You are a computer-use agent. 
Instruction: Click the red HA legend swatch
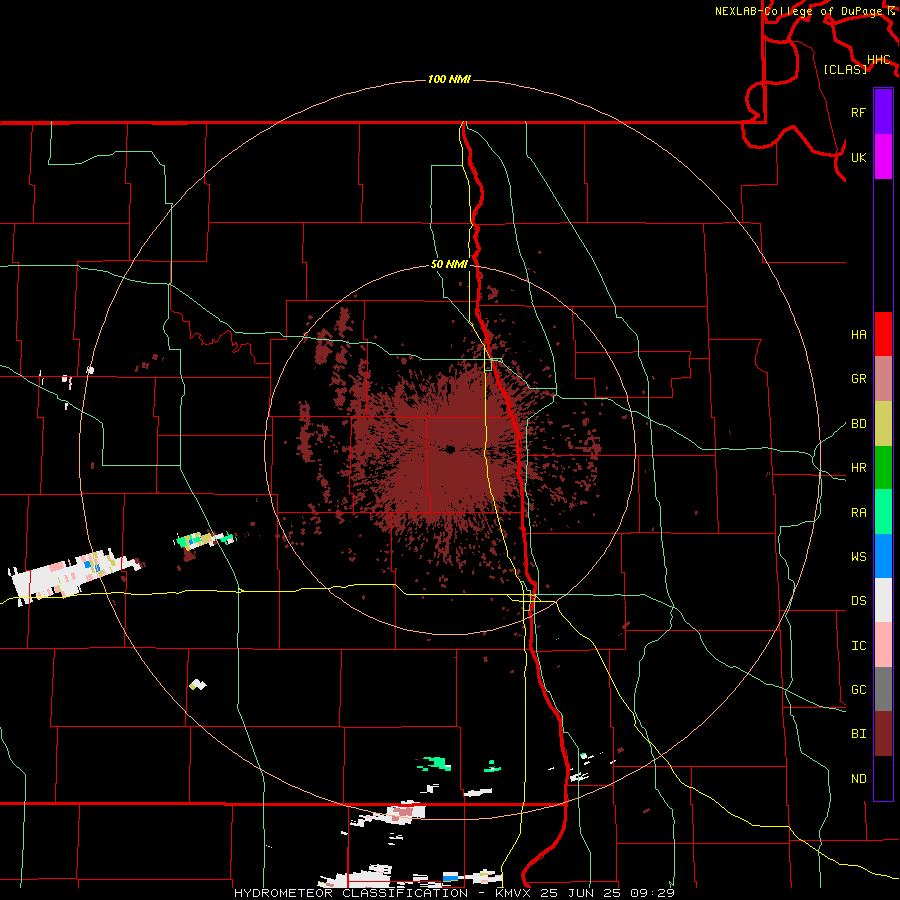(883, 334)
